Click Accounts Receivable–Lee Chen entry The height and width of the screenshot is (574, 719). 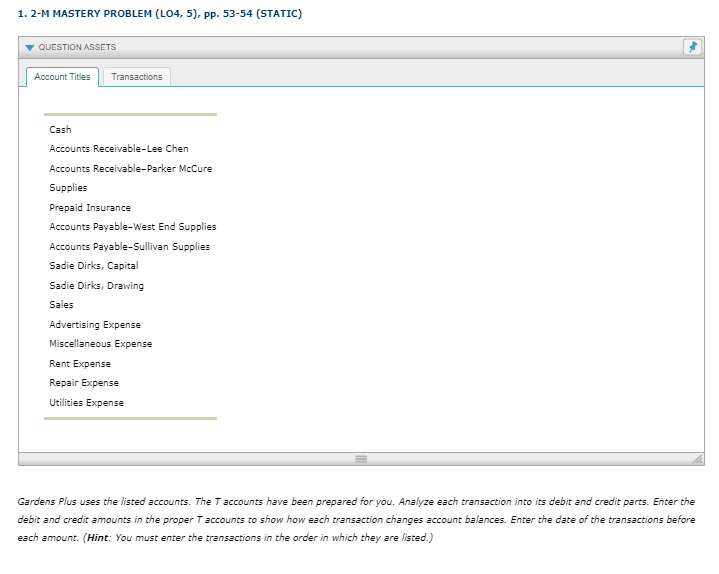[x=119, y=149]
